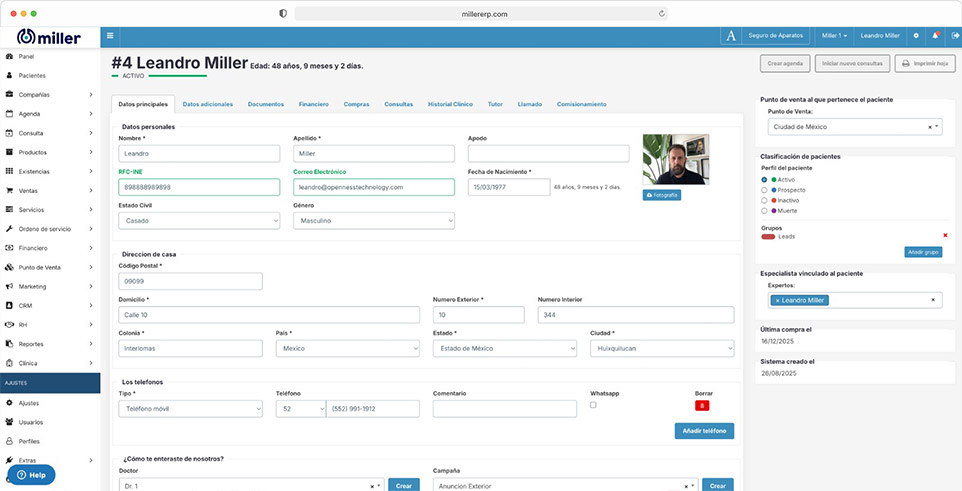Click the Código Postal input field

190,281
